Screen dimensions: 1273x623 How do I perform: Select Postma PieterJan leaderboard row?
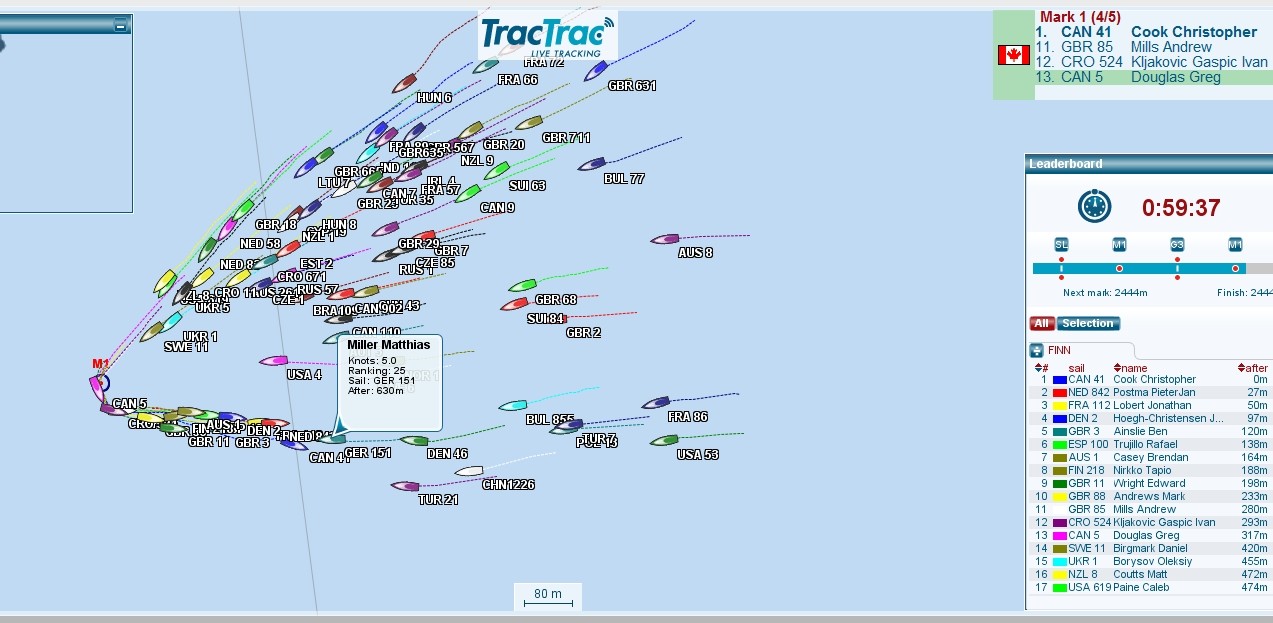pos(1149,393)
